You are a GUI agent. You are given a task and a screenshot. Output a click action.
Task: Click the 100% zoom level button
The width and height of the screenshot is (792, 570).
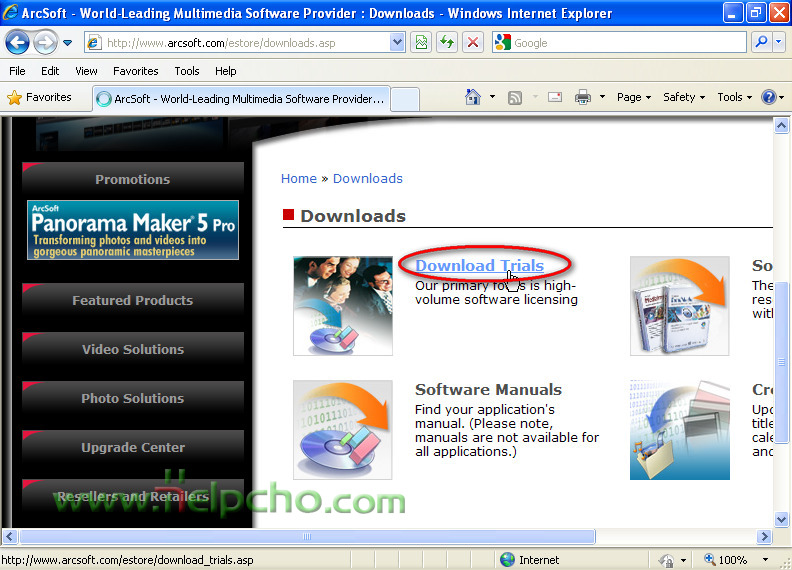click(x=726, y=560)
